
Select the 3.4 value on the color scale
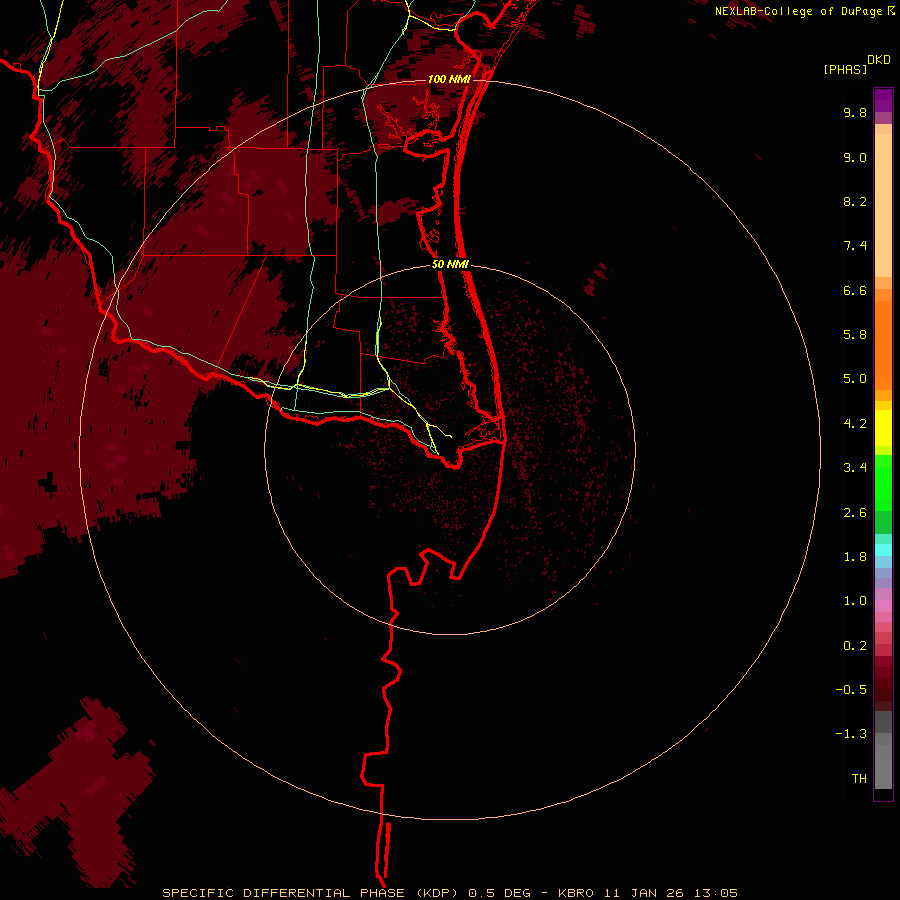pos(855,468)
